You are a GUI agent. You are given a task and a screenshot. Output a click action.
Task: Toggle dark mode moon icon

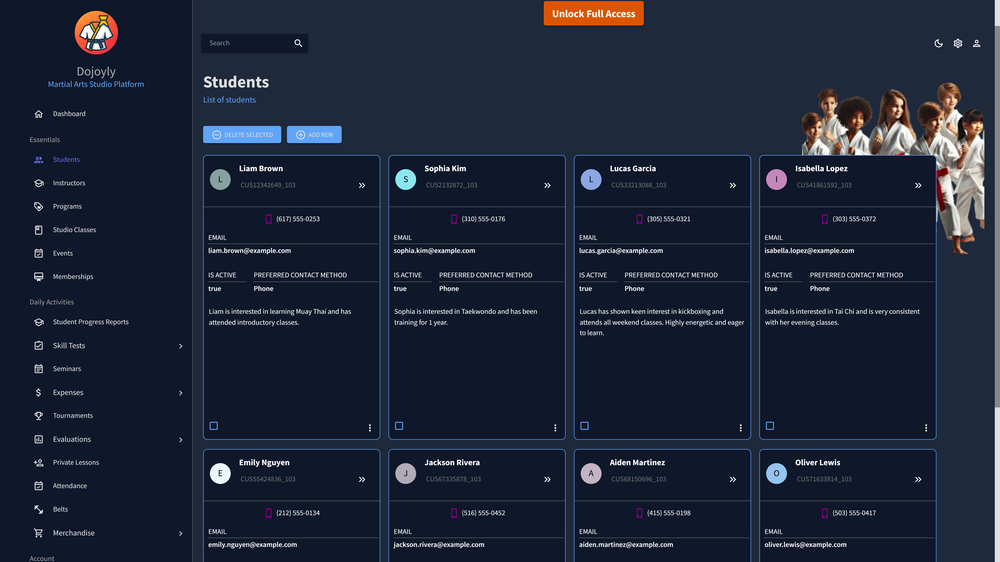939,43
